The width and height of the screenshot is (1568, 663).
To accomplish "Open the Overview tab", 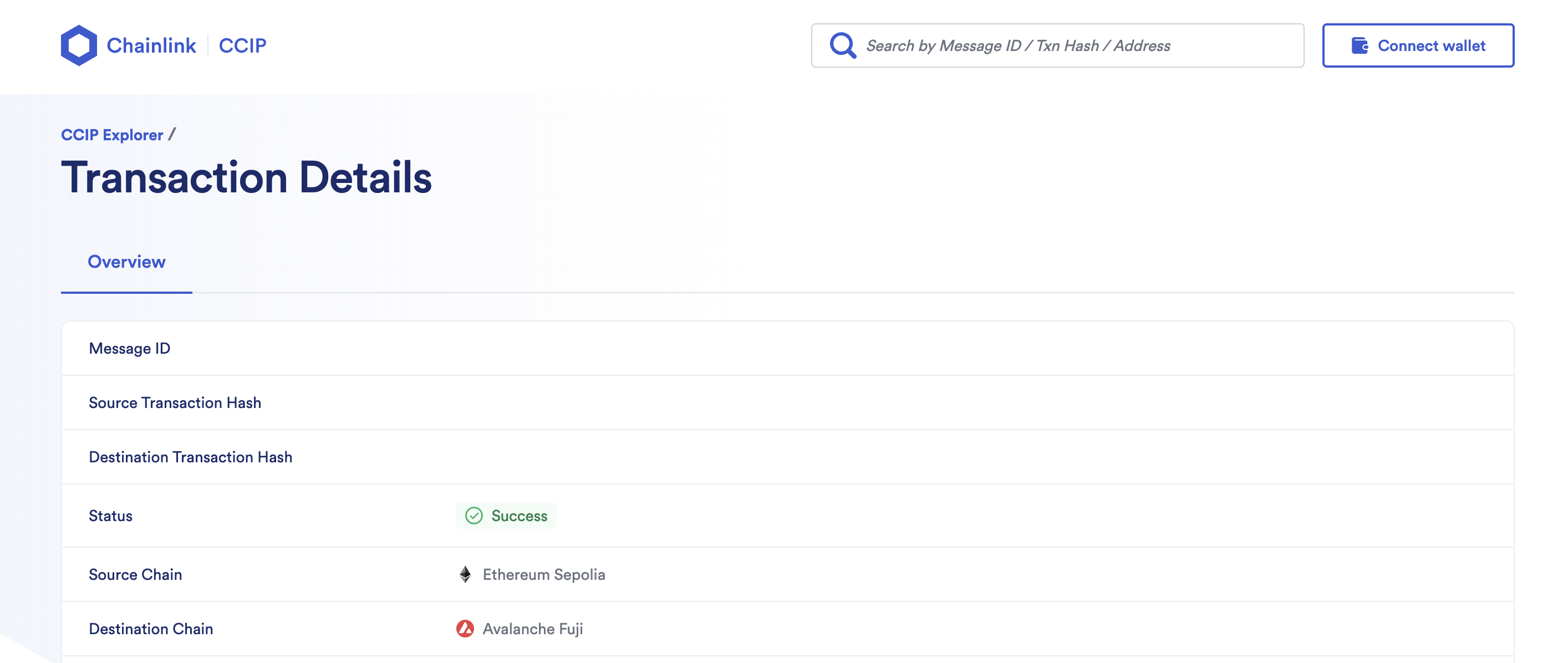I will (126, 262).
